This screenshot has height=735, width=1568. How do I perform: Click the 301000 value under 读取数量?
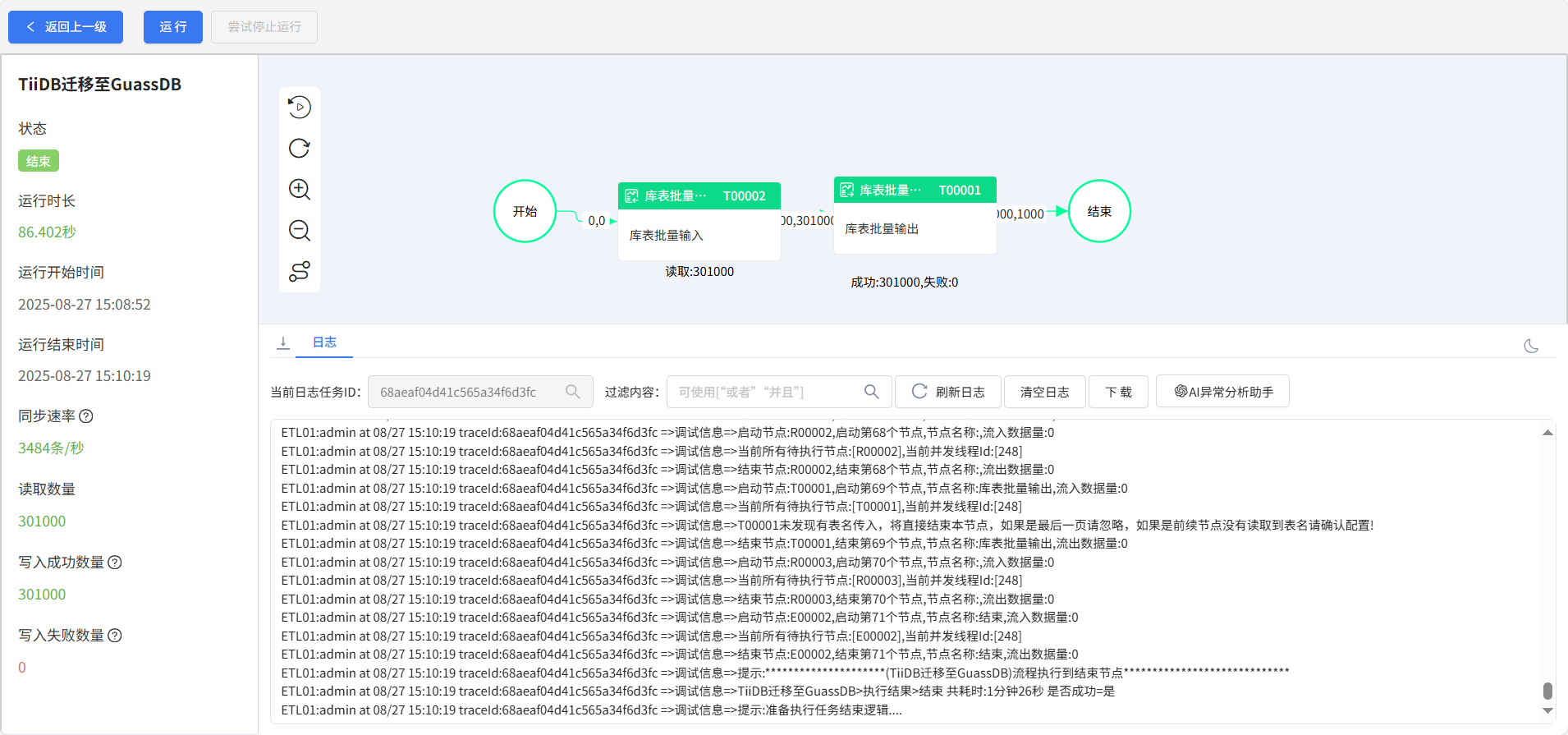[42, 521]
